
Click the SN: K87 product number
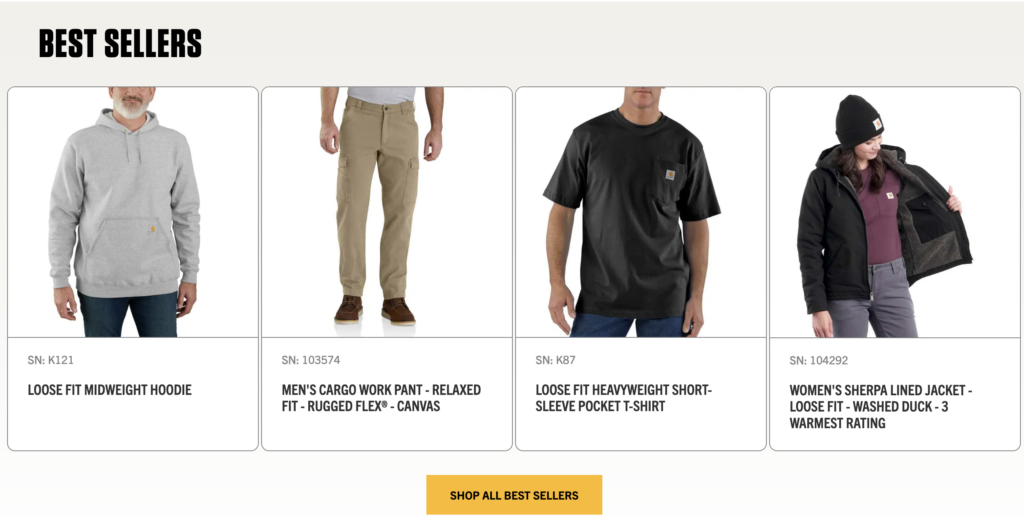tap(555, 360)
